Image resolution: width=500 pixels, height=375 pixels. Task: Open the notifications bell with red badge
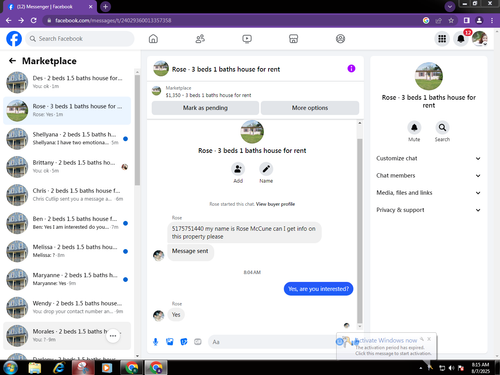tap(461, 39)
